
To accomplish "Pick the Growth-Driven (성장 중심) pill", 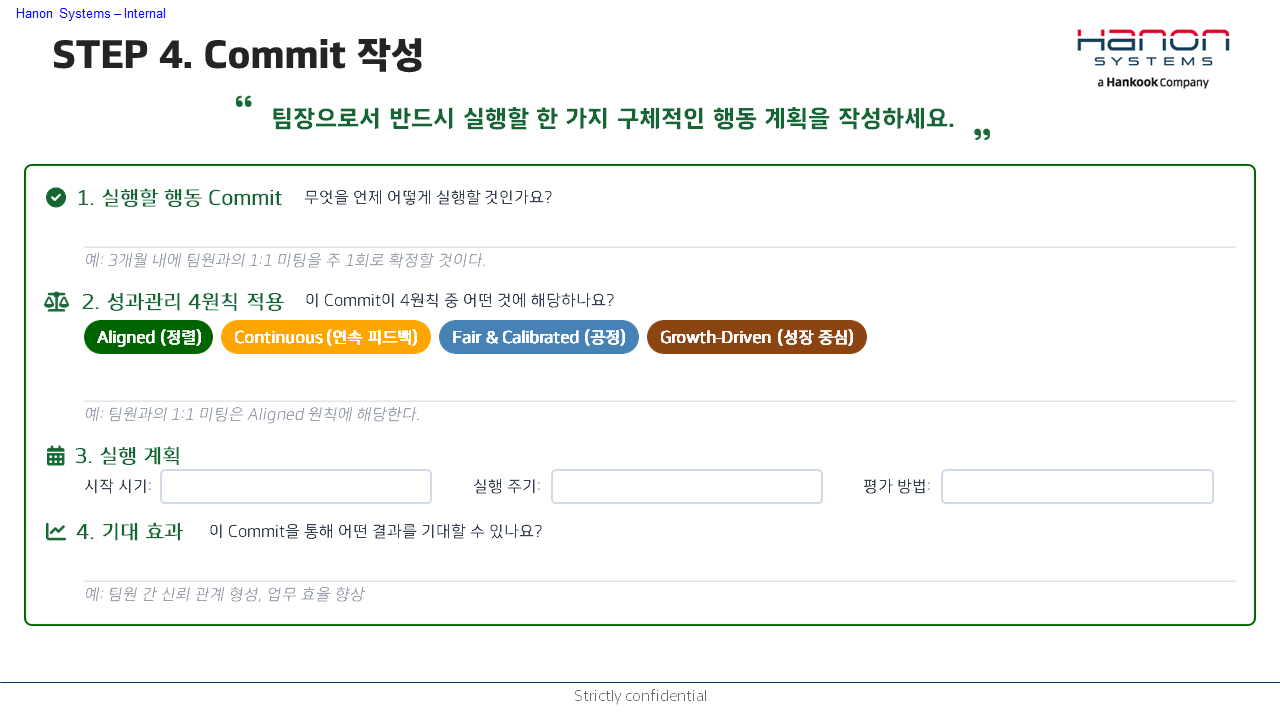I will 757,337.
